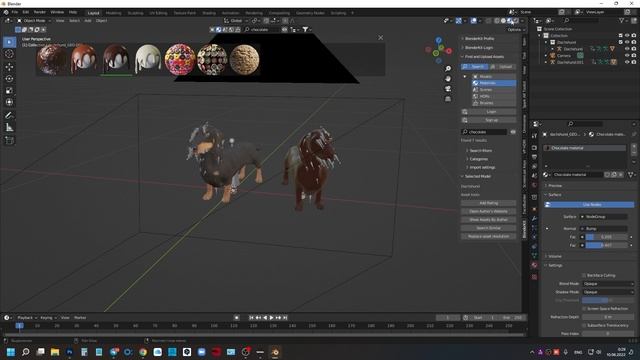The image size is (640, 360).
Task: Toggle viewport visibility of the Collection
Action: [x=627, y=36]
